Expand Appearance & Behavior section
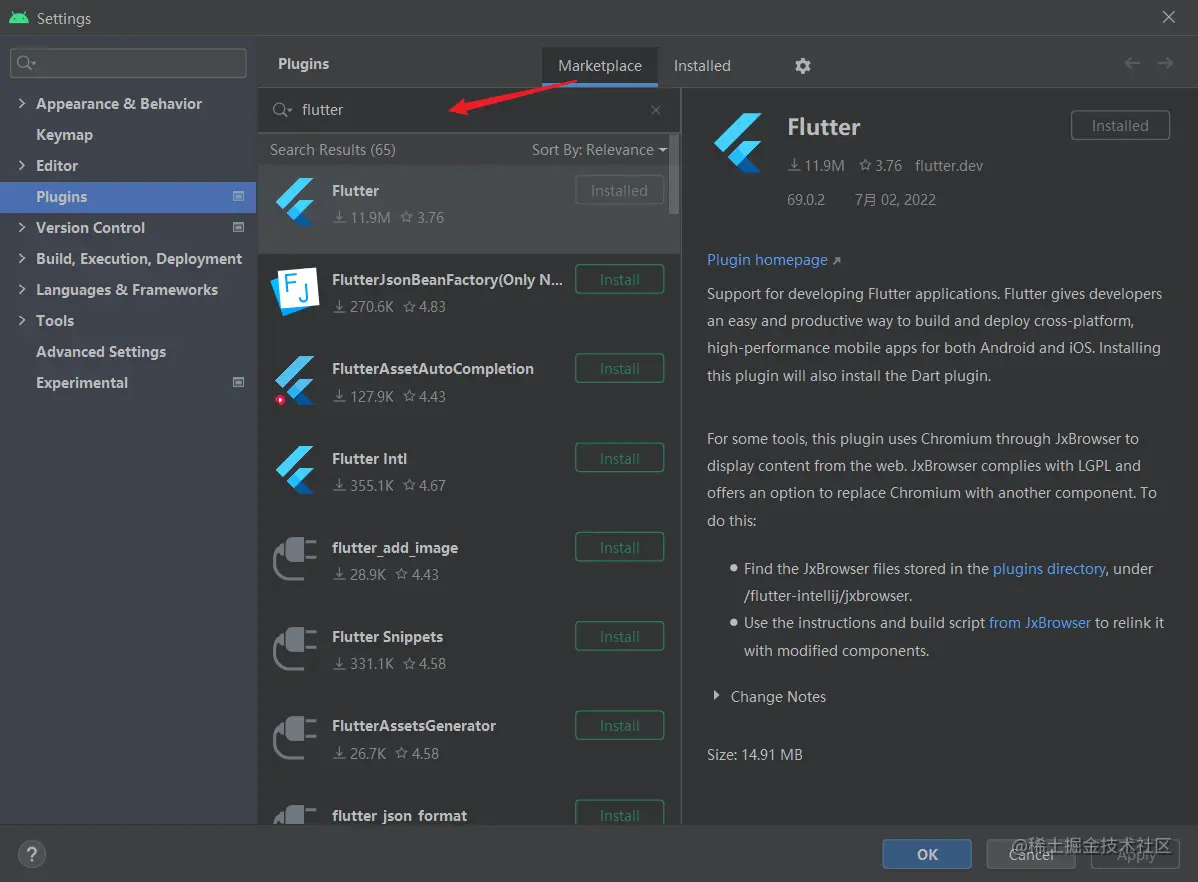1198x882 pixels. [21, 103]
